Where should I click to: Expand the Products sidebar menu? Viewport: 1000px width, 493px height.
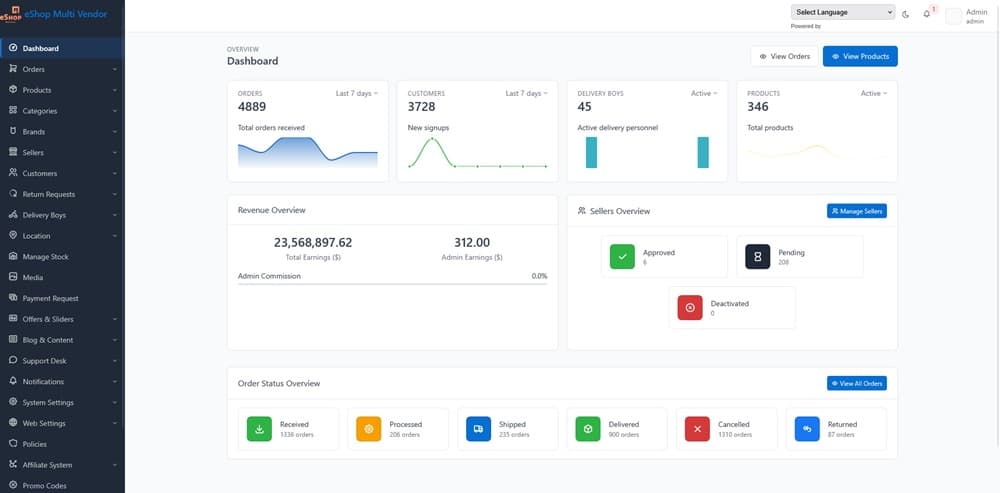click(62, 90)
